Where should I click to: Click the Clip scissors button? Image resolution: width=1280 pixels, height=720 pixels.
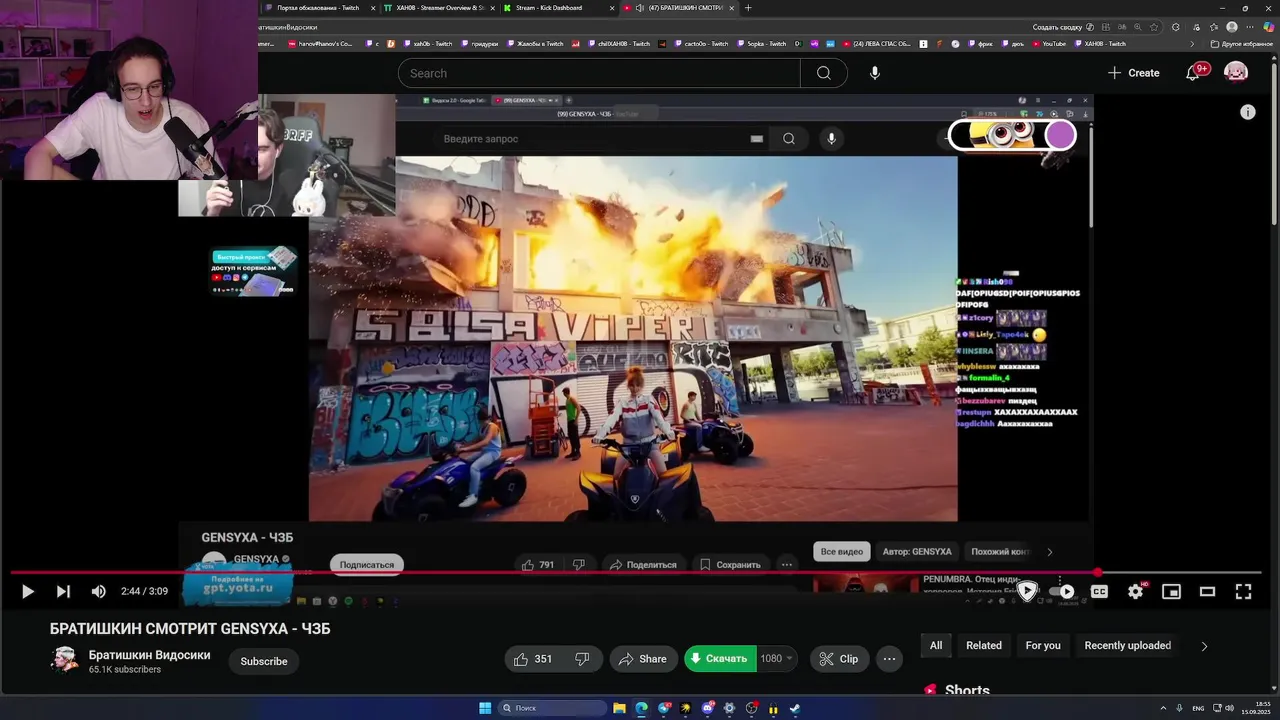pyautogui.click(x=838, y=659)
